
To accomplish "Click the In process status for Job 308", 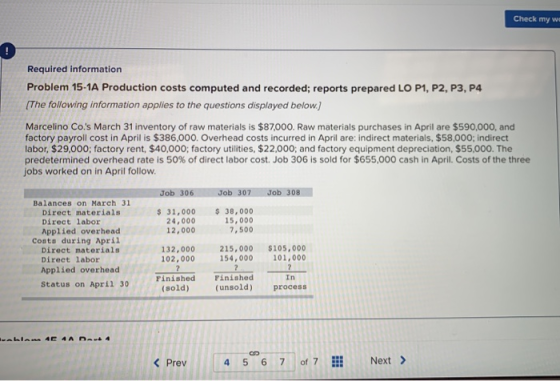I will point(290,282).
